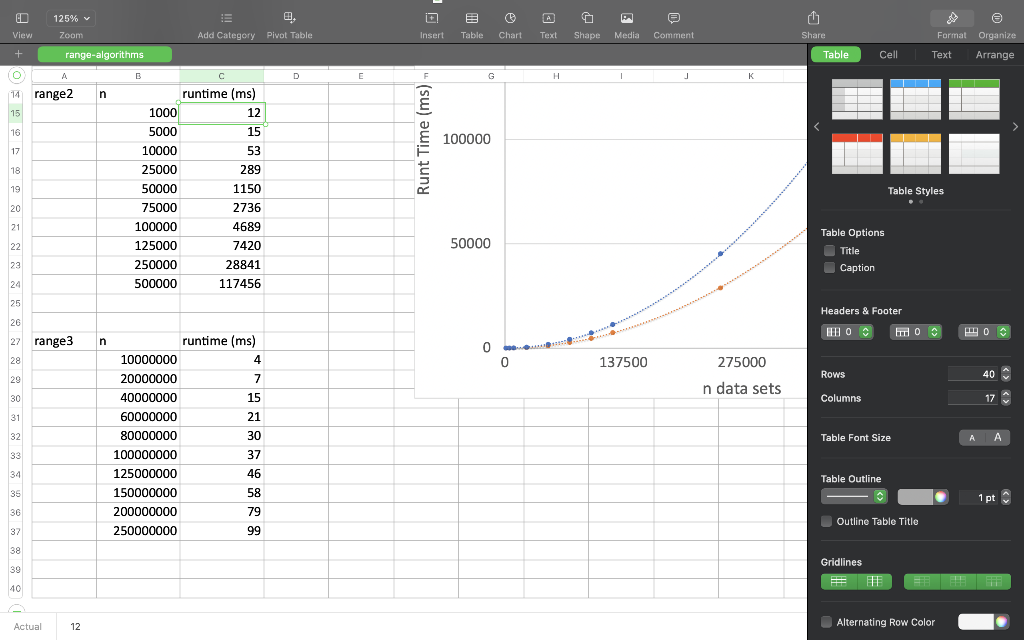Apply the blue header table style
1024x640 pixels.
point(916,99)
